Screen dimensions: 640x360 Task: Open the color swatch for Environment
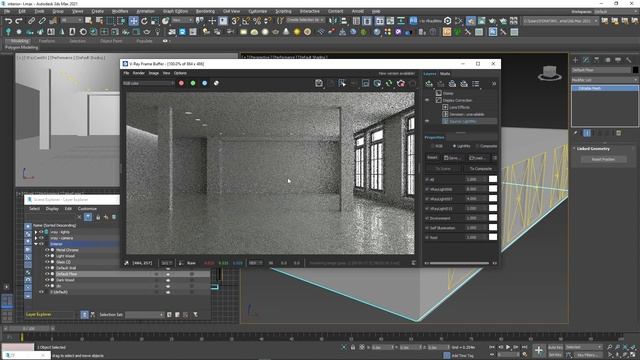coord(493,218)
